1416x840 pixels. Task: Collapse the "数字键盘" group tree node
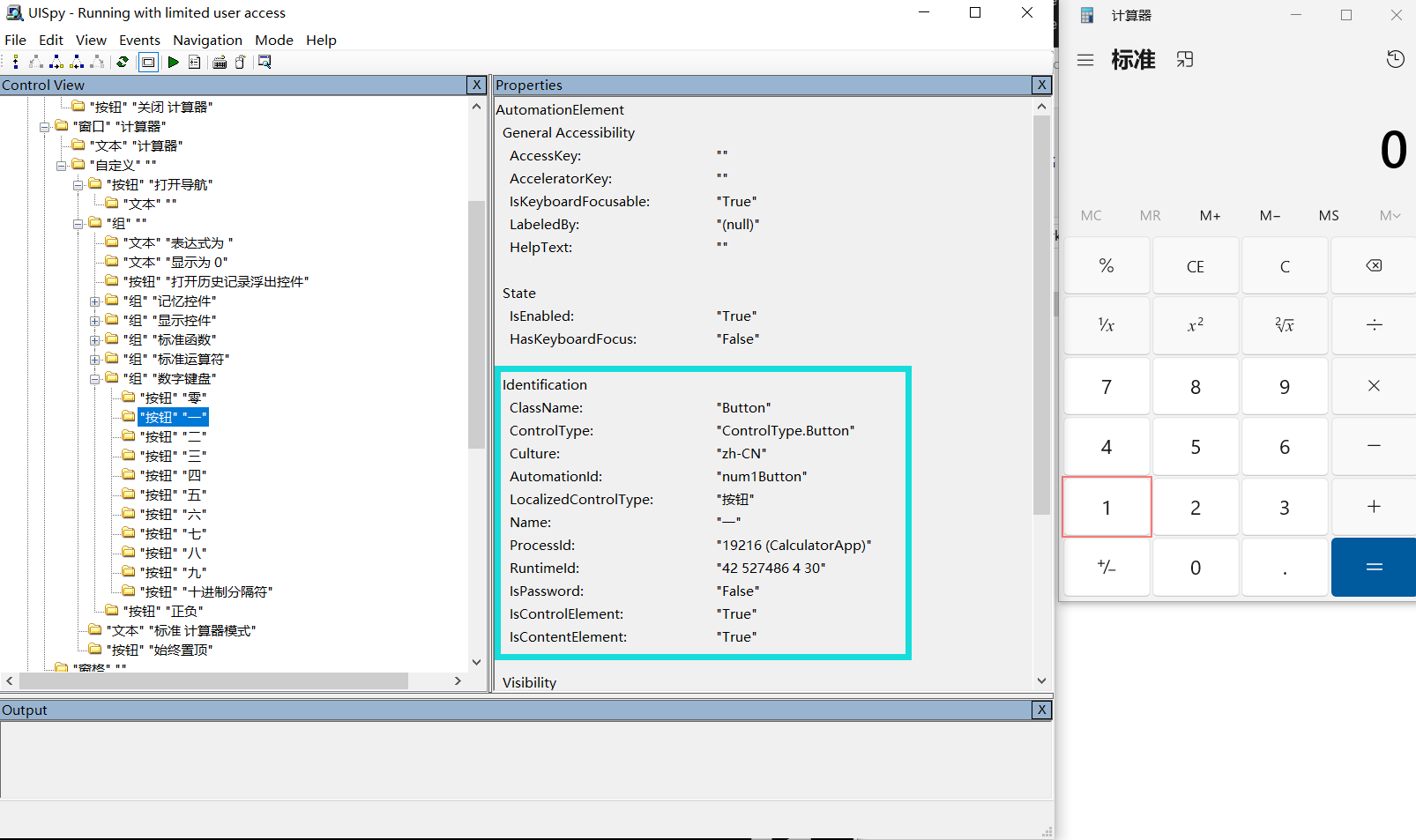[x=94, y=379]
